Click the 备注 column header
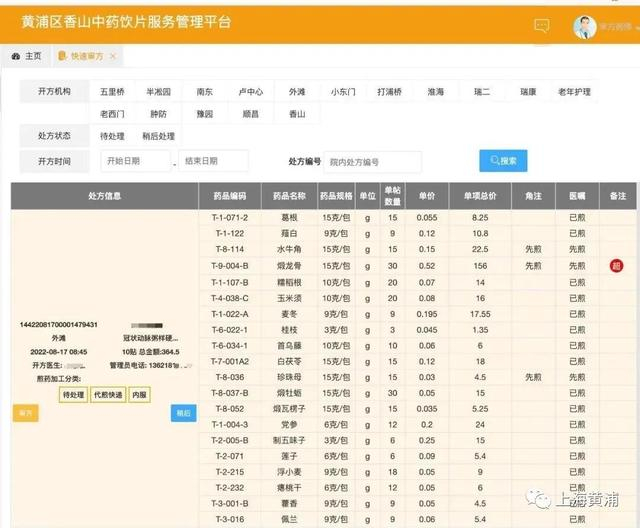 point(618,196)
